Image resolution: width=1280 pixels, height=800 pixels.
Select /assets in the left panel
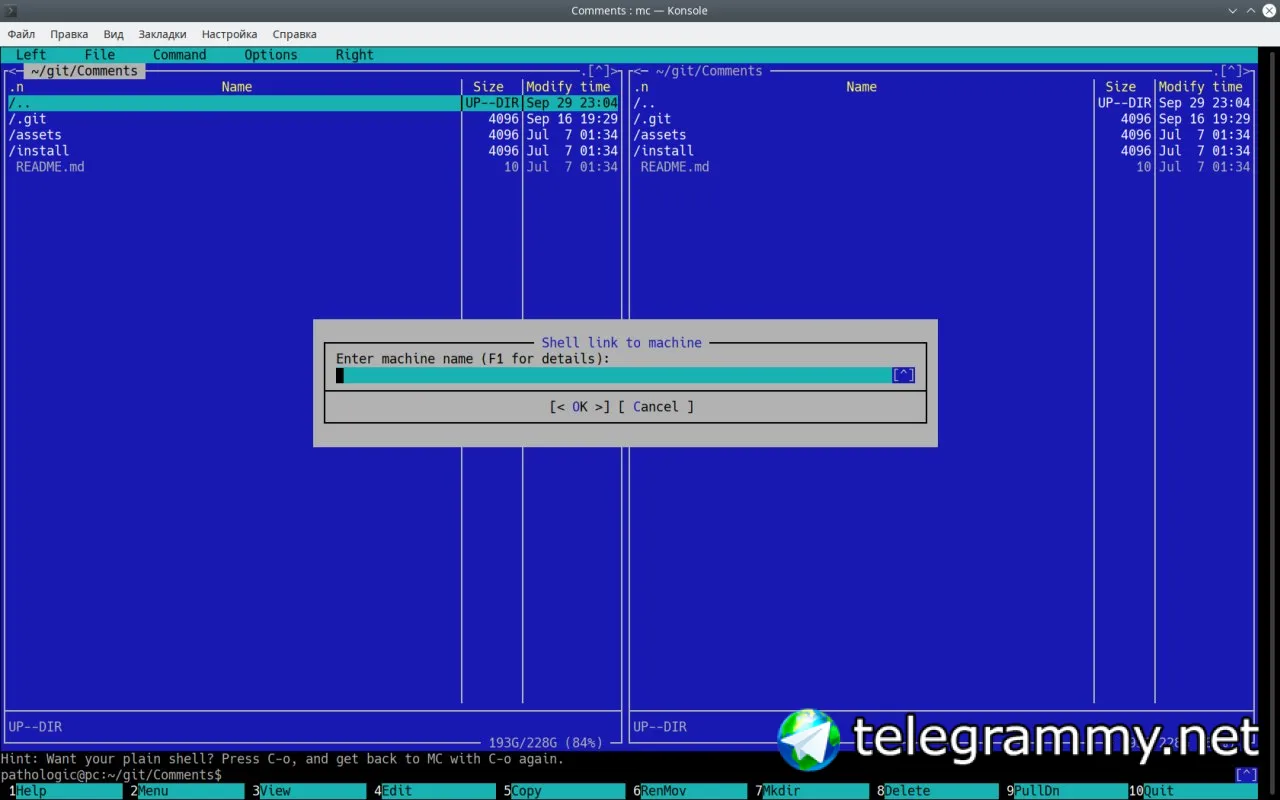[x=313, y=135]
